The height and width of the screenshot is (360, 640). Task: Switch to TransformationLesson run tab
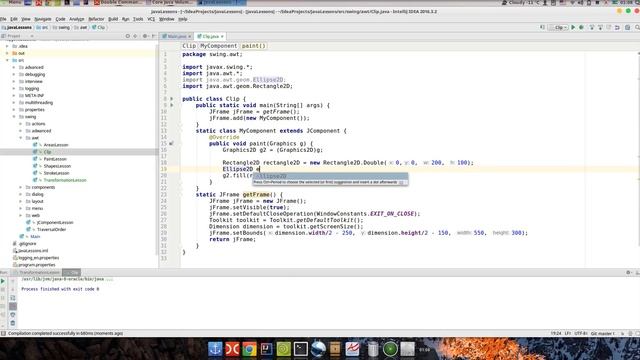[x=37, y=272]
